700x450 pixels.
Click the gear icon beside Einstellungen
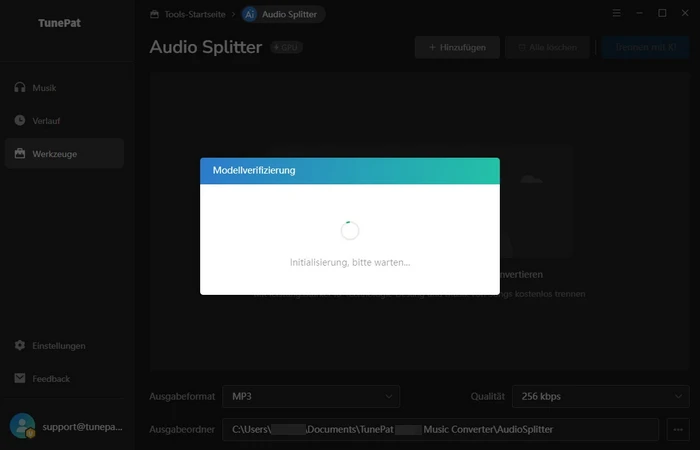20,345
